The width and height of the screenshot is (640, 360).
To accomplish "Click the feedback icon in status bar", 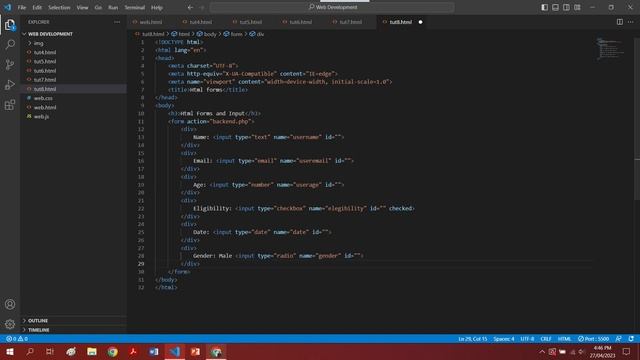I will point(619,339).
